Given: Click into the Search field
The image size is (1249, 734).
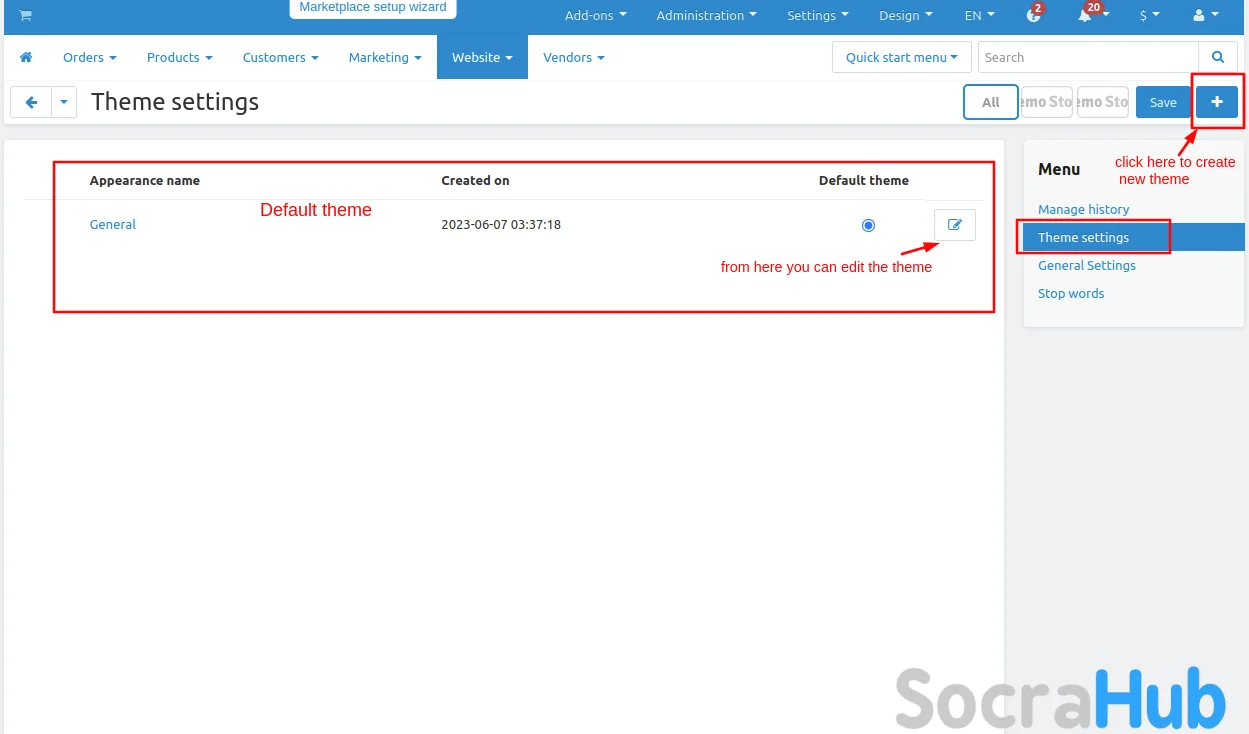Looking at the screenshot, I should point(1088,57).
